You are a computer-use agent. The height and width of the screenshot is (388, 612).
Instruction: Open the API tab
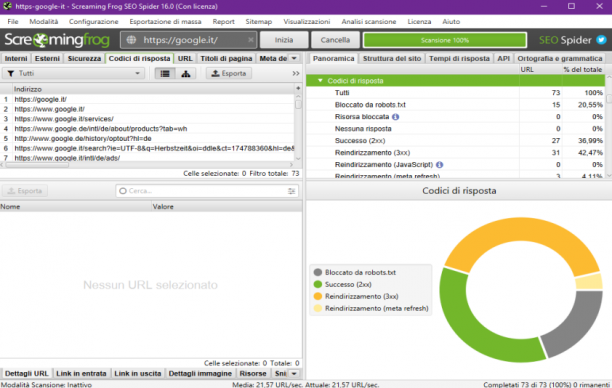click(x=503, y=59)
